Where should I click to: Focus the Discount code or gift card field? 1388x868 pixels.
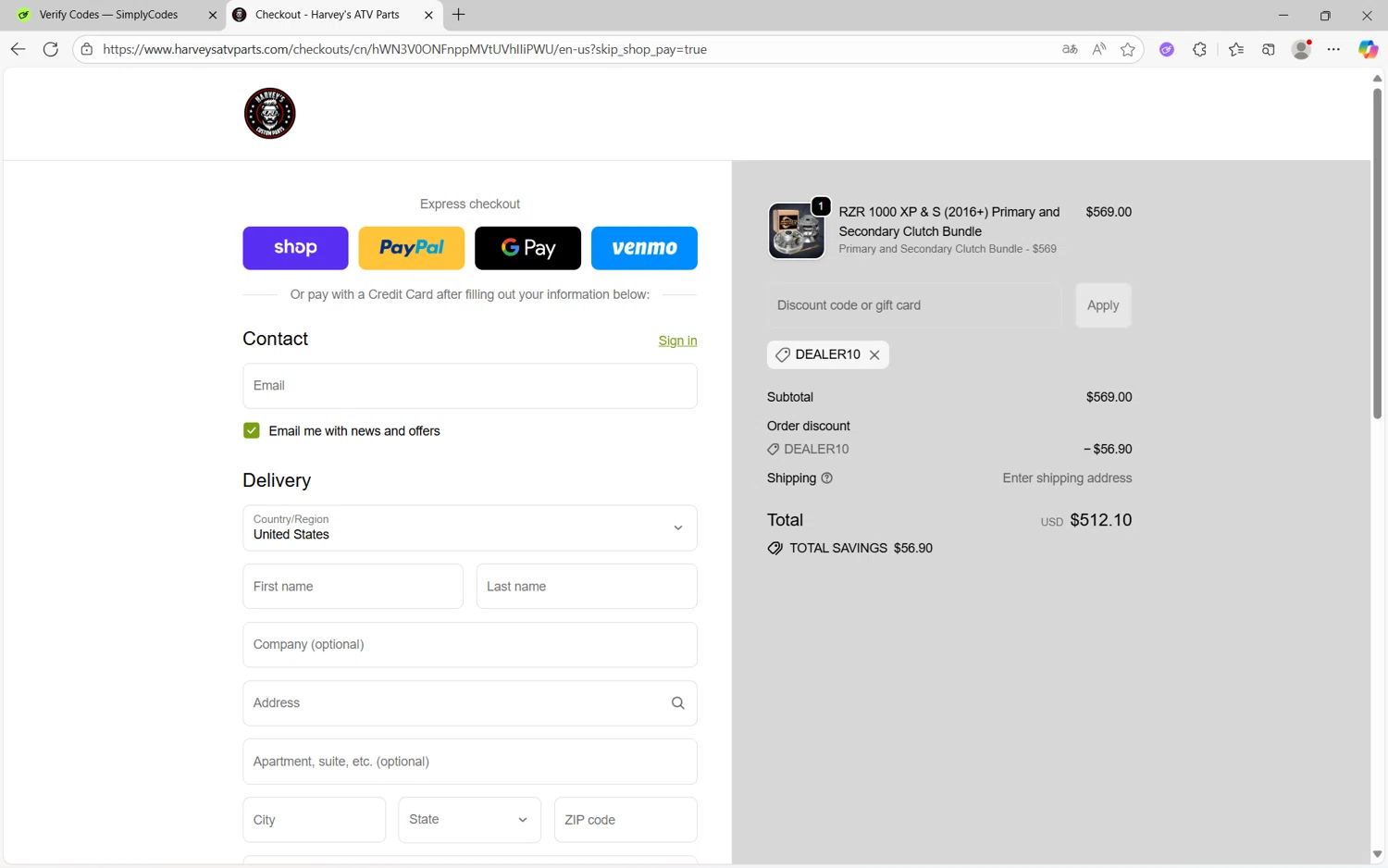(914, 305)
